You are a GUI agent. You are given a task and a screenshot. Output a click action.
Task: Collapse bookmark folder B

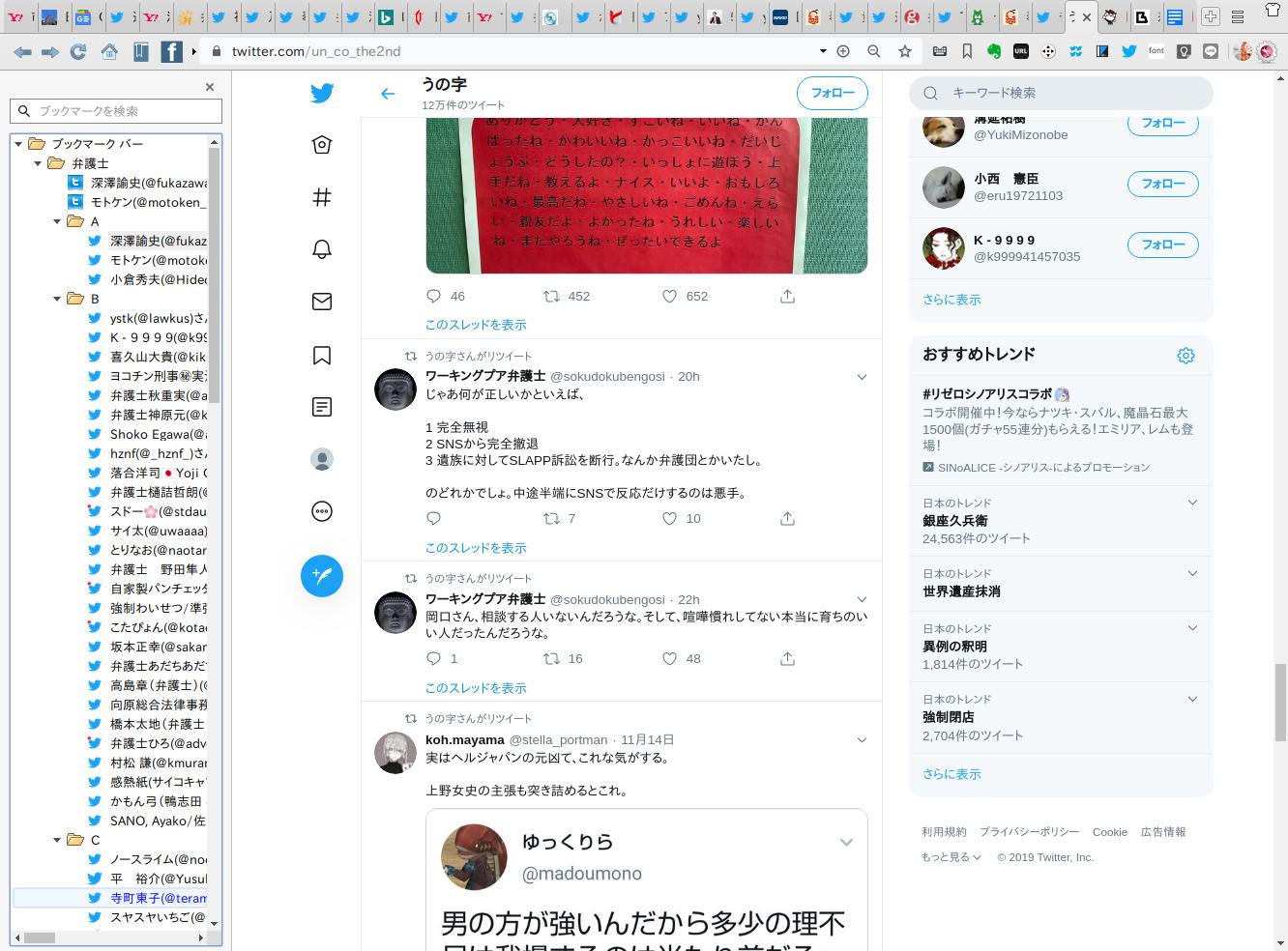[x=57, y=299]
